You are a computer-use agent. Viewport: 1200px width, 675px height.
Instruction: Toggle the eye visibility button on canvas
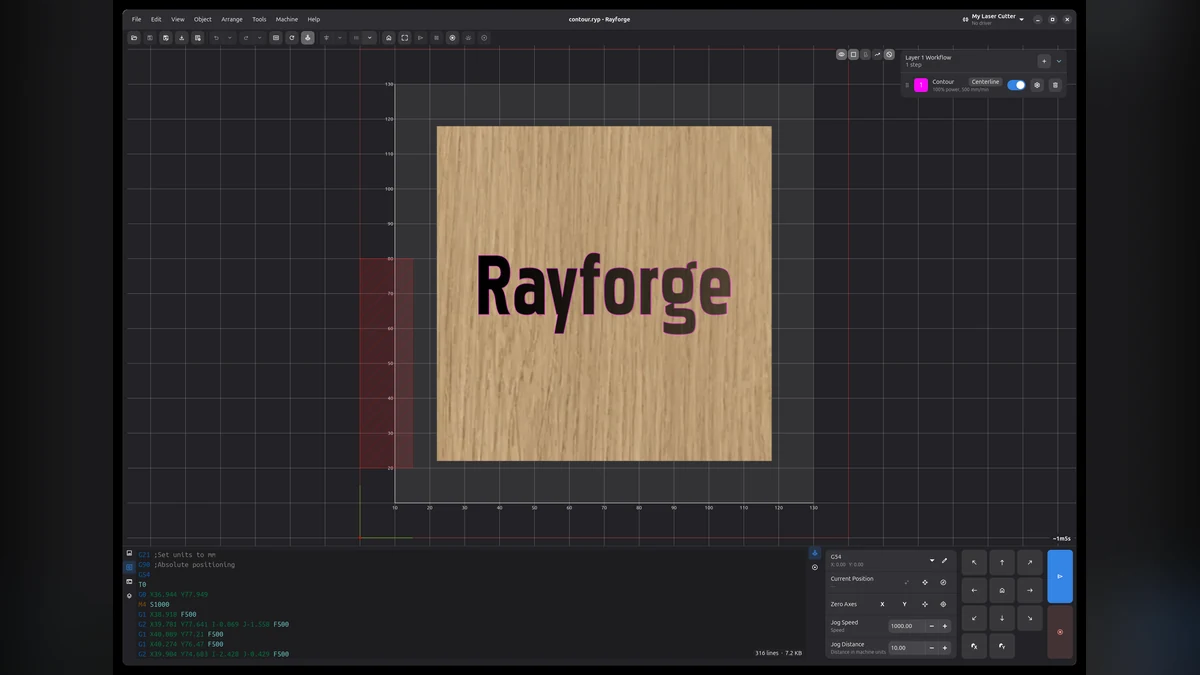(841, 54)
